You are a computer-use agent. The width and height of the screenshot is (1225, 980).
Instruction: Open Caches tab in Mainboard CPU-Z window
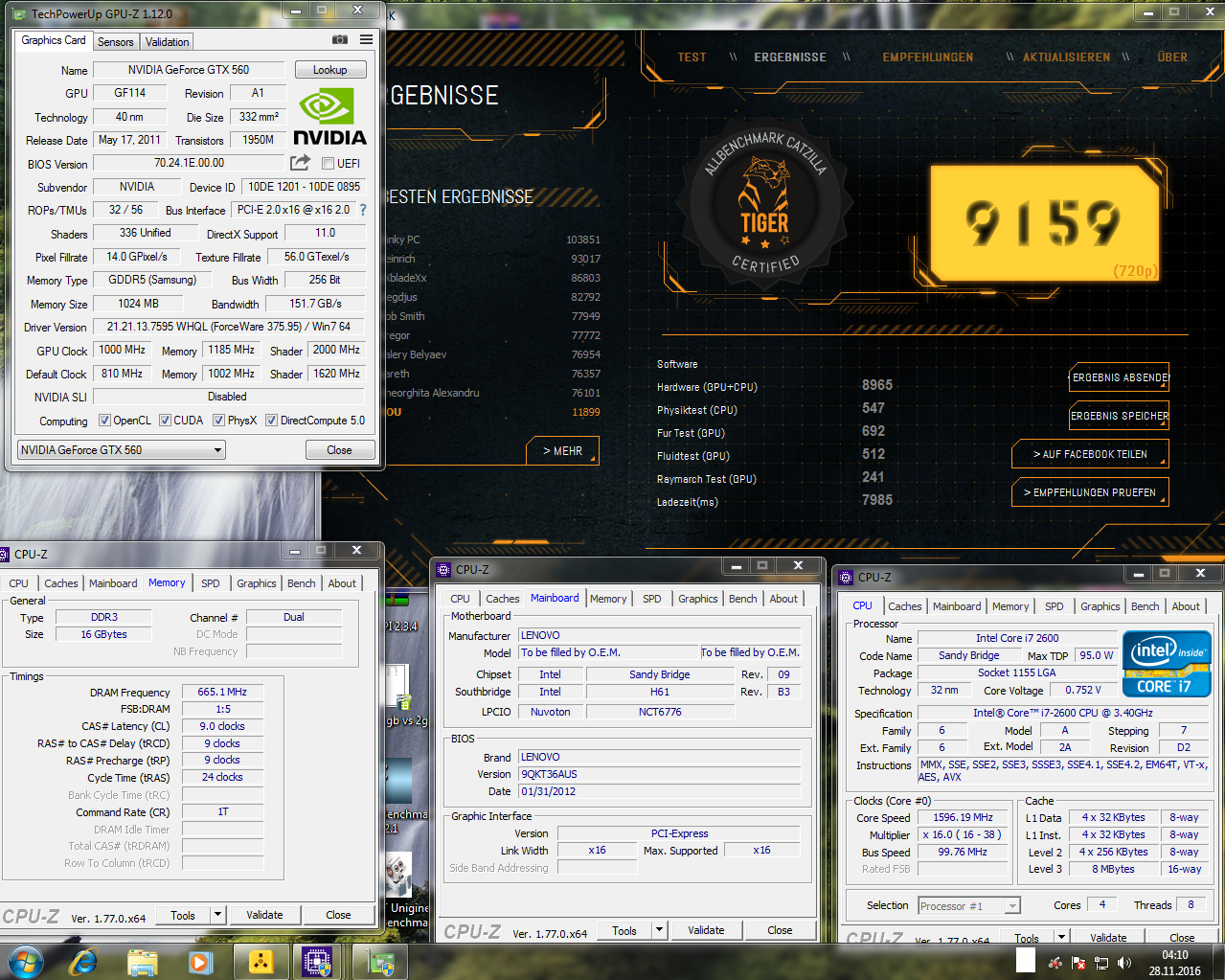pos(502,599)
